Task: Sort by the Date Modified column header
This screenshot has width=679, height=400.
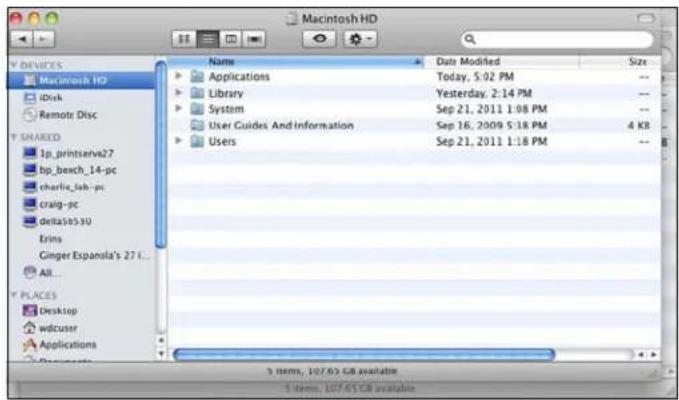Action: 501,62
